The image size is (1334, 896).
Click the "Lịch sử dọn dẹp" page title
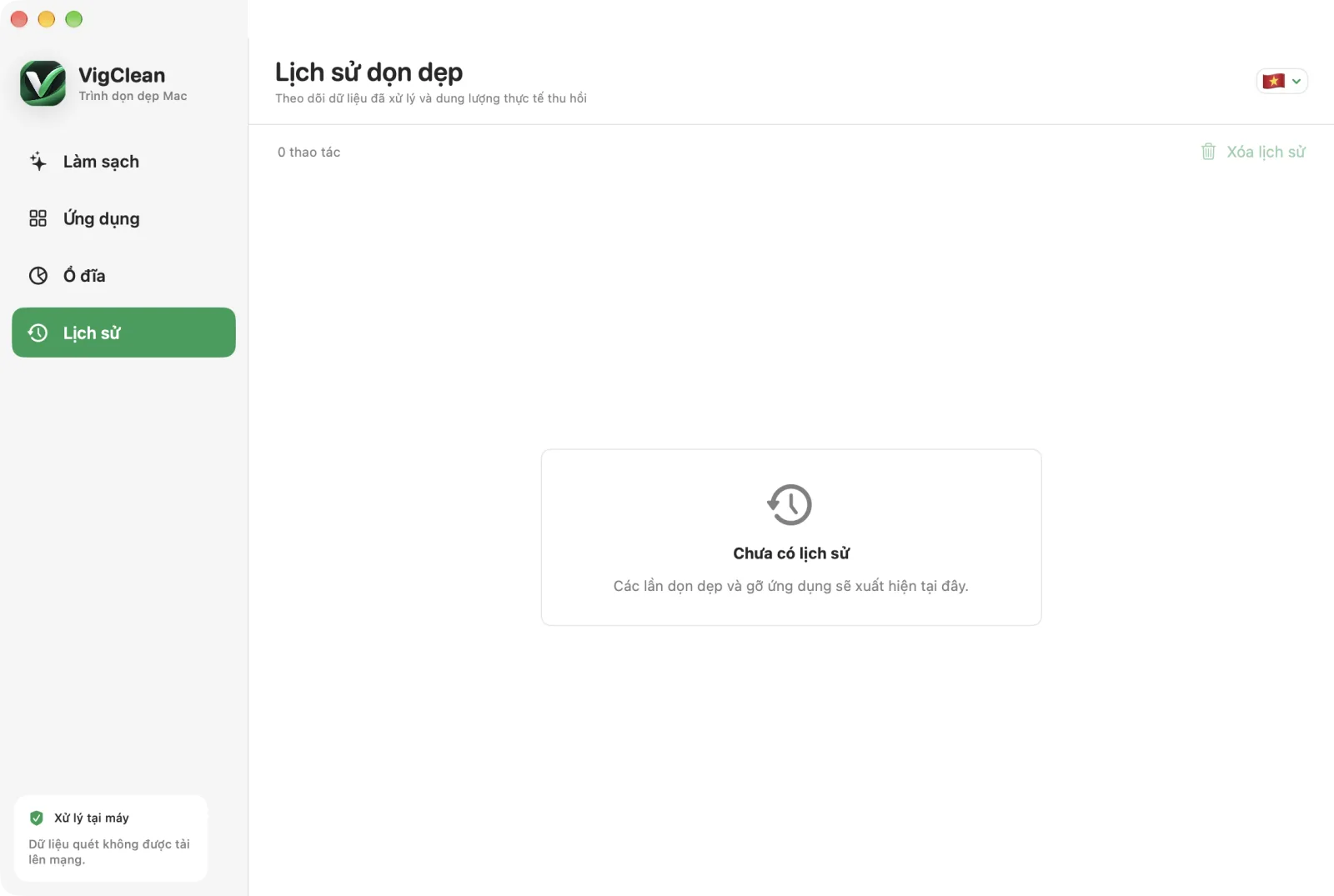tap(369, 73)
